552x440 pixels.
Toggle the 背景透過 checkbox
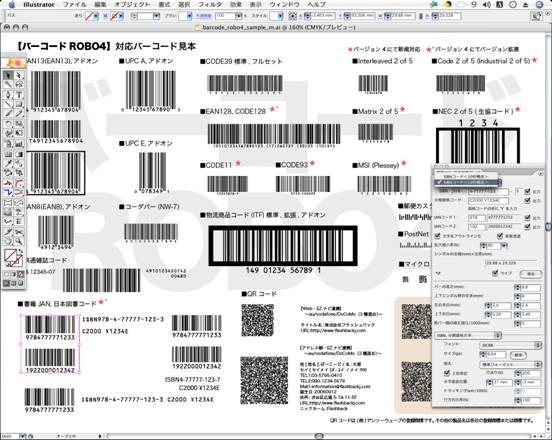coord(500,235)
